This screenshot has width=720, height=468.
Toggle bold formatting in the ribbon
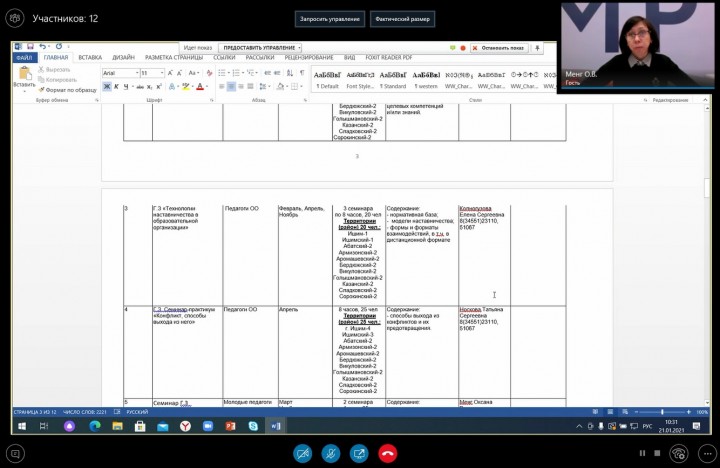107,87
